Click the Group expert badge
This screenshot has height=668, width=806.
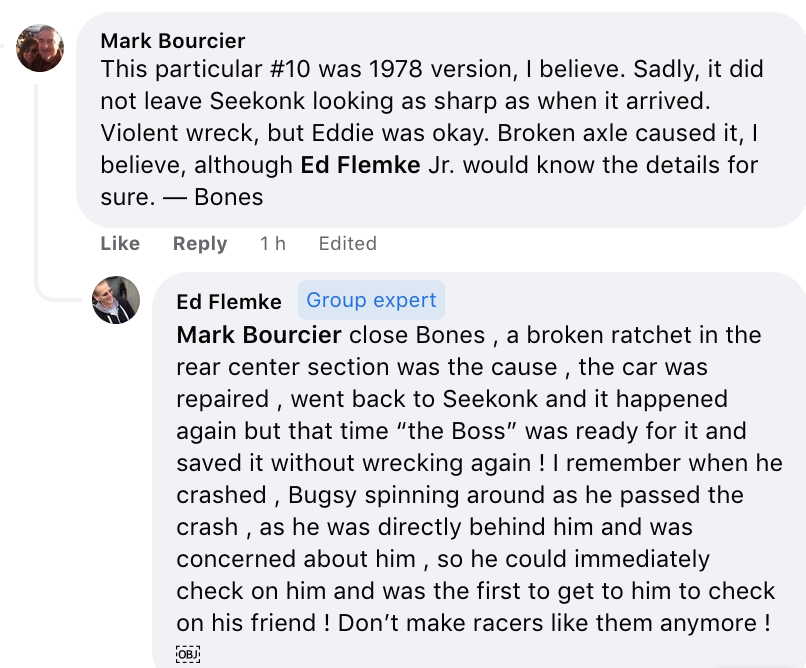[371, 300]
